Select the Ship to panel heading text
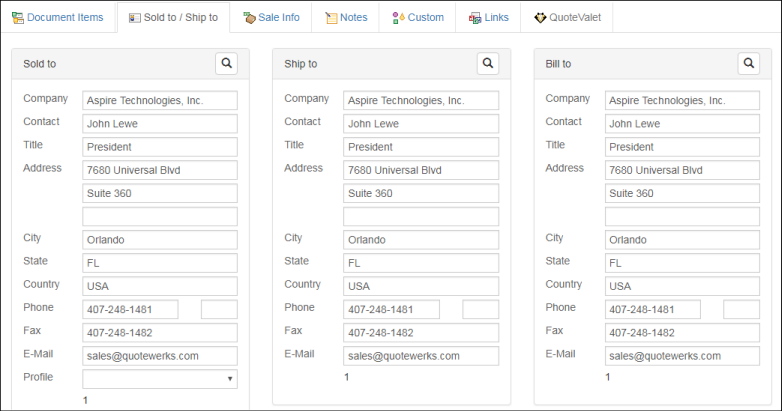 click(x=301, y=64)
